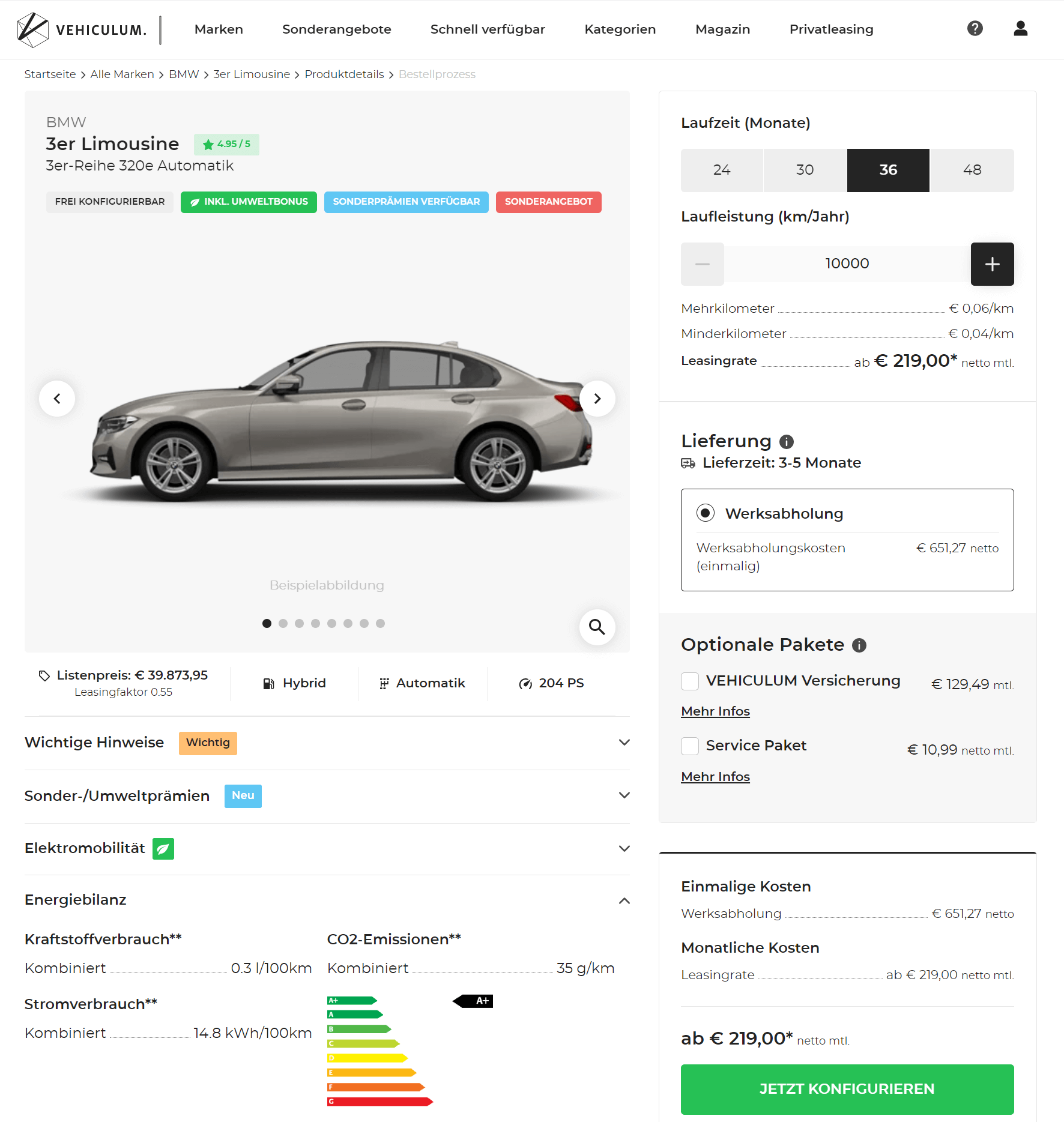Click the Elektromobilität green leaf icon

163,849
